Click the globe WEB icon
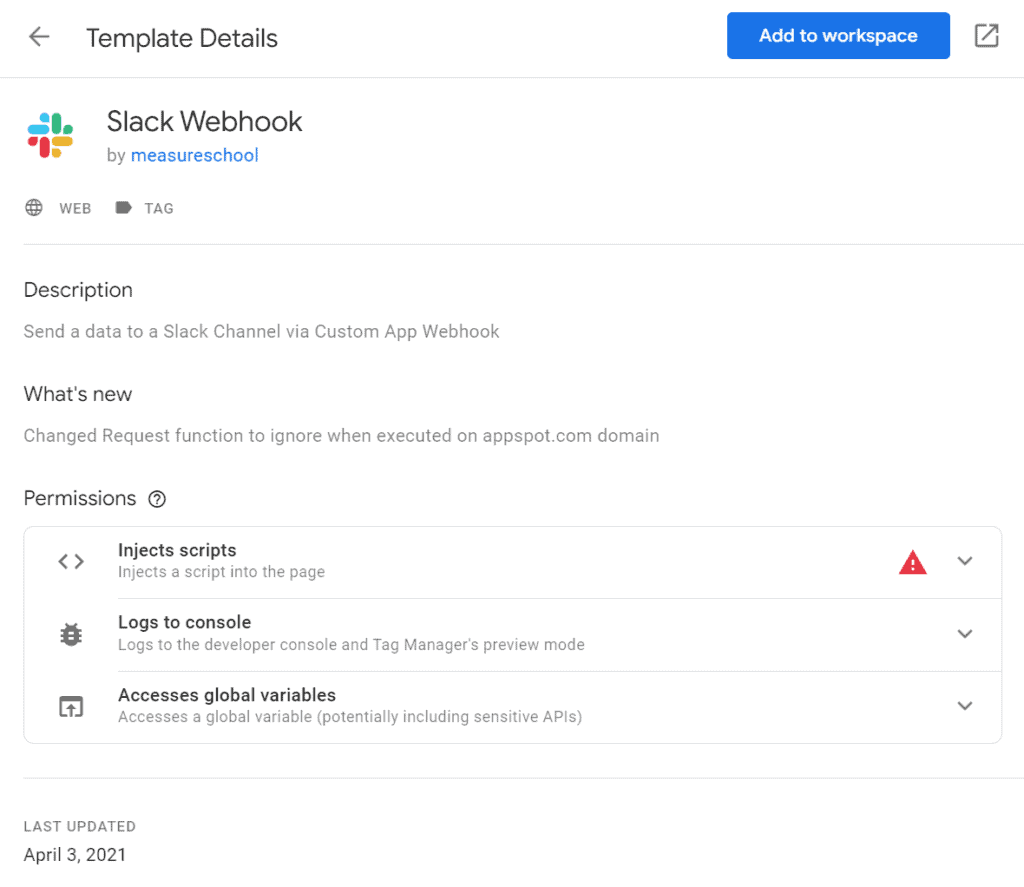This screenshot has width=1024, height=887. 34,208
